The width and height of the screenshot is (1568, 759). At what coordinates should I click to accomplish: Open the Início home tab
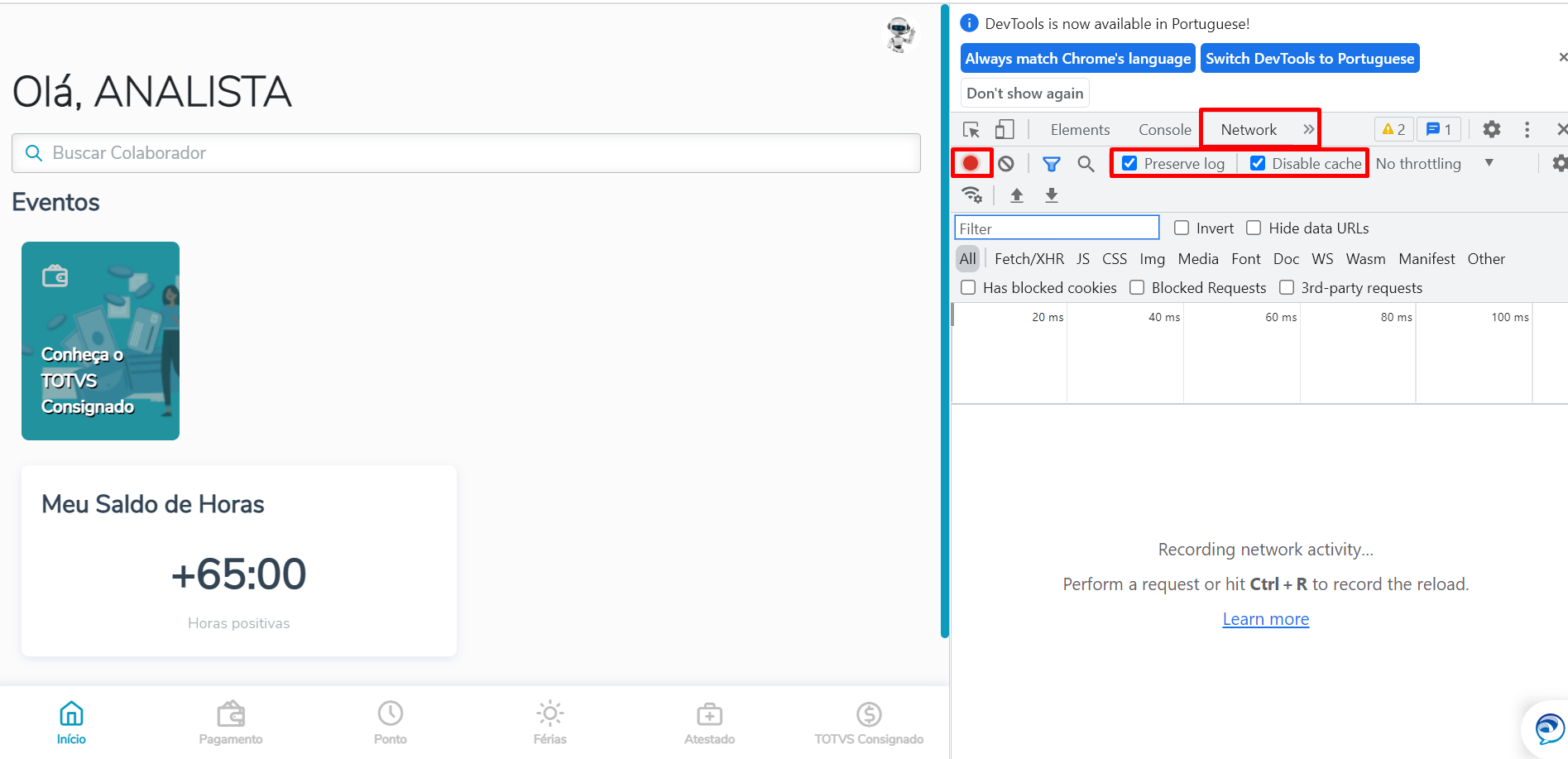71,723
